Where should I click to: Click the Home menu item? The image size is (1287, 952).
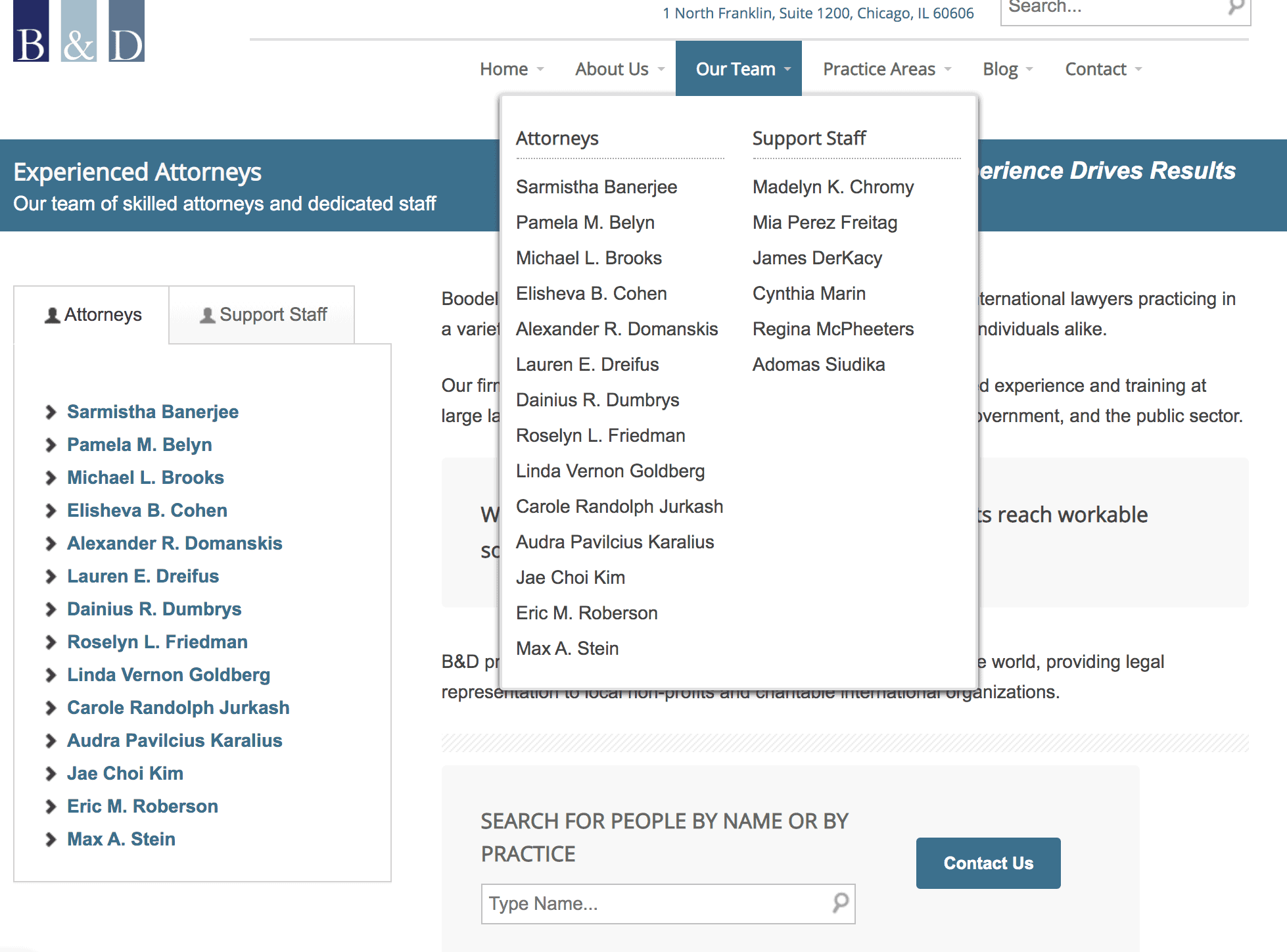pos(503,69)
